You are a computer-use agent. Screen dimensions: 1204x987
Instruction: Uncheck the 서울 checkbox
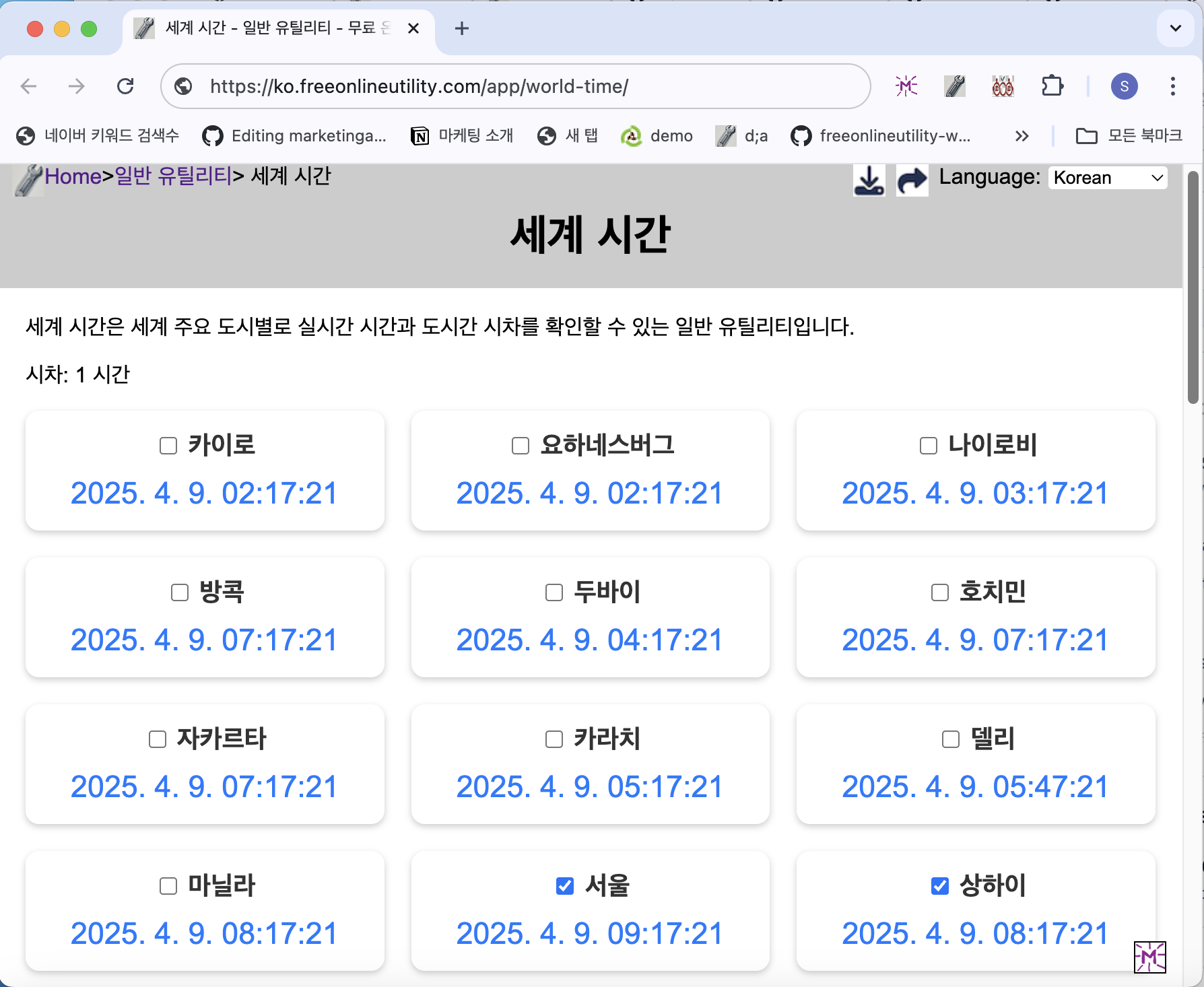click(x=565, y=886)
